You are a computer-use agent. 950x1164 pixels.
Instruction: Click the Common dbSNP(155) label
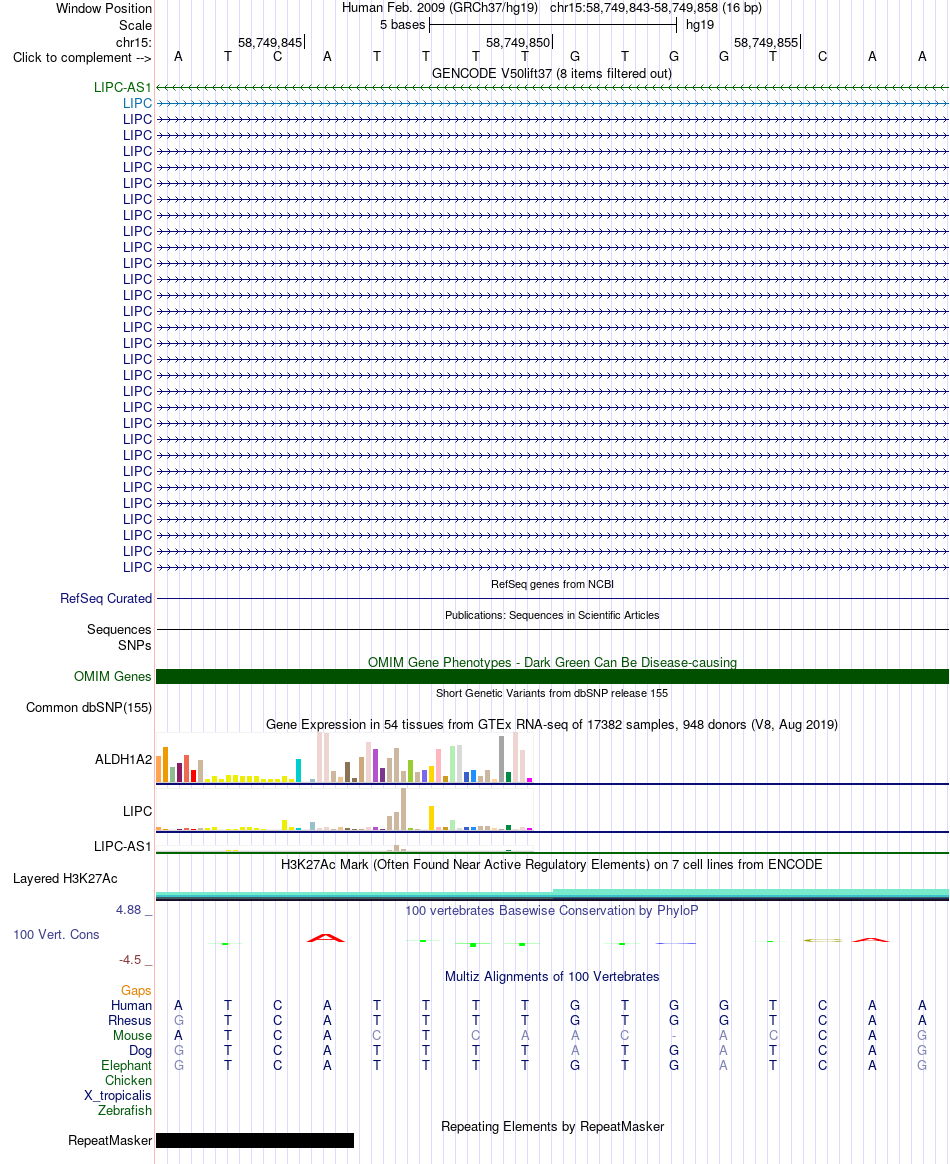pos(89,707)
